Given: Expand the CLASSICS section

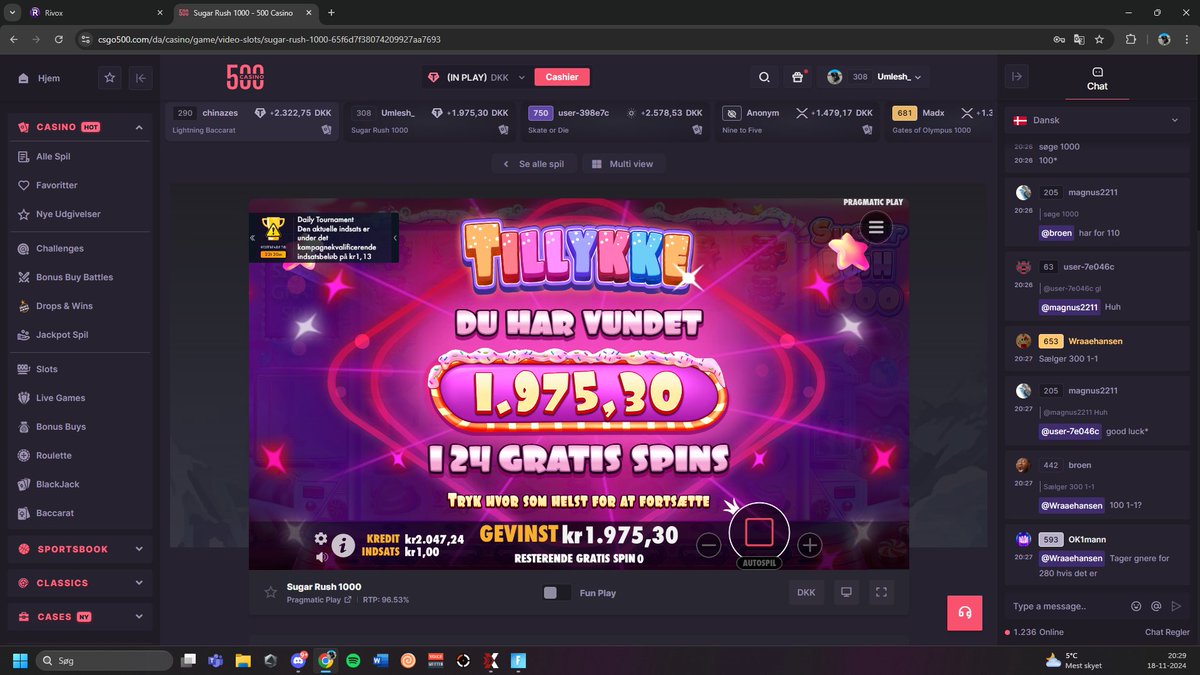Looking at the screenshot, I should [x=80, y=583].
